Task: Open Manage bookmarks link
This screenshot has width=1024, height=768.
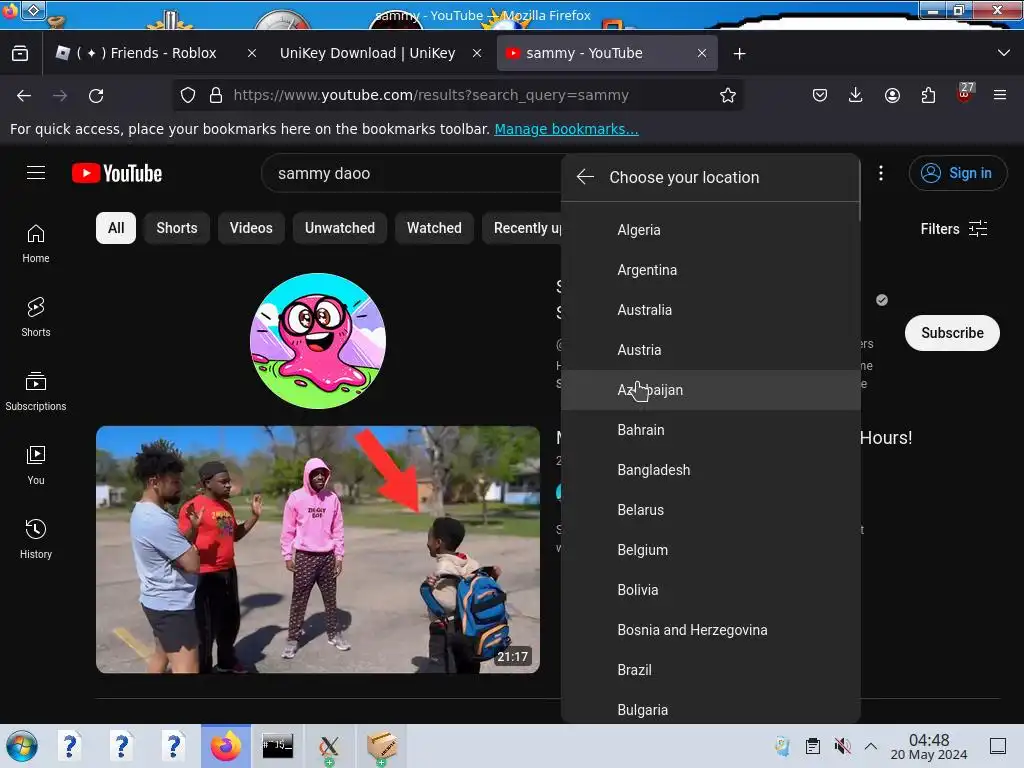Action: [x=566, y=129]
